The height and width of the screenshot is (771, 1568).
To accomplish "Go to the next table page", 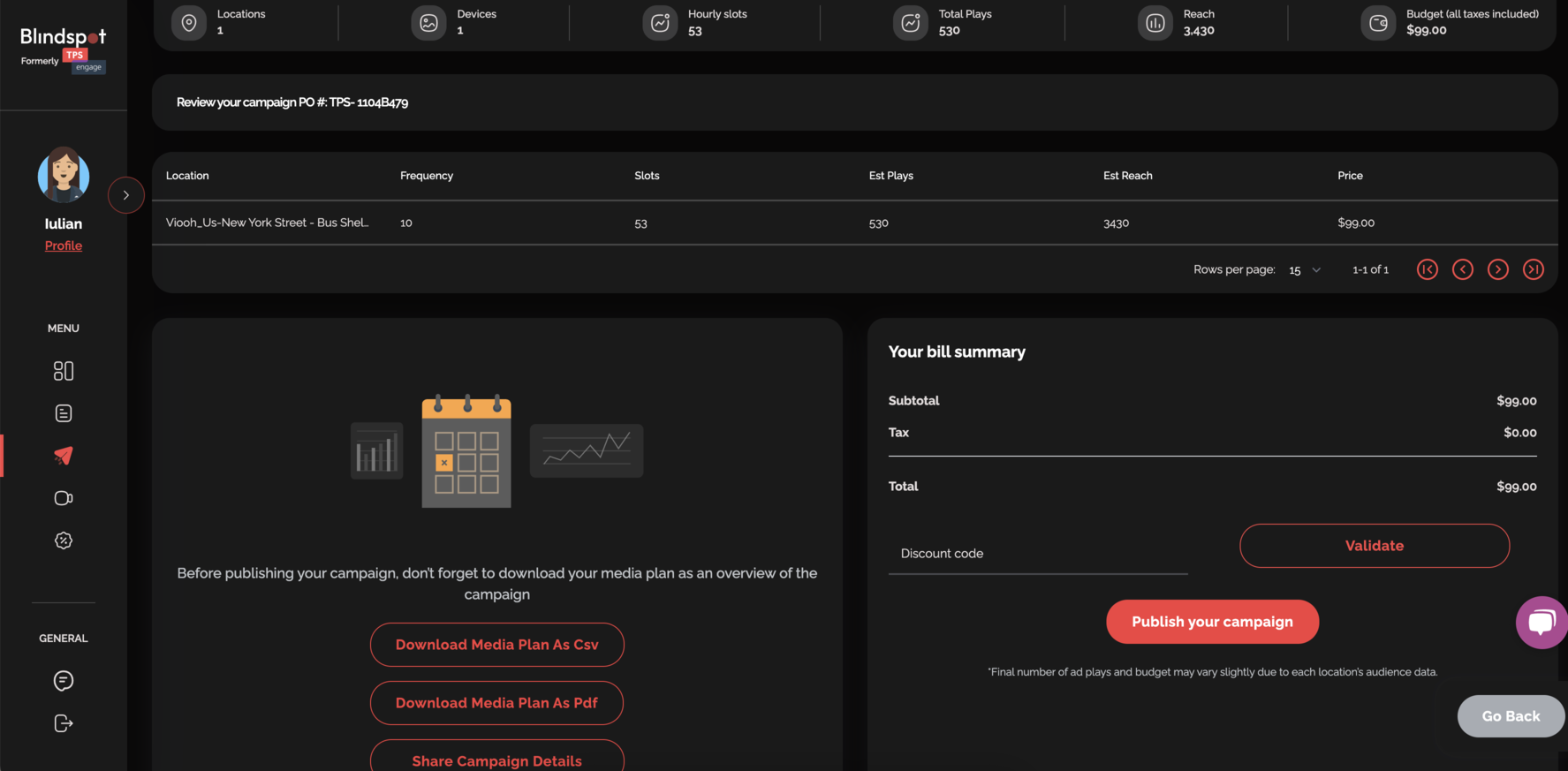I will click(x=1498, y=269).
